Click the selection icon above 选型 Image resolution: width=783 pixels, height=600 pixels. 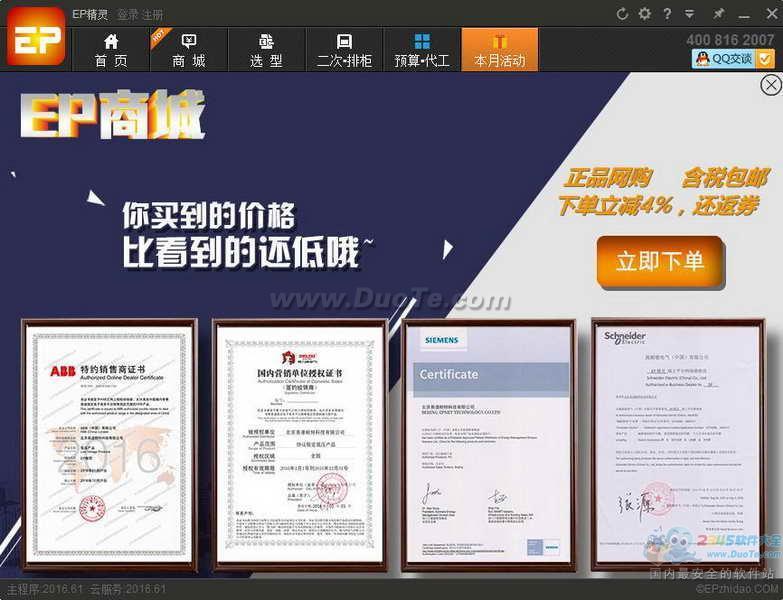(x=266, y=41)
